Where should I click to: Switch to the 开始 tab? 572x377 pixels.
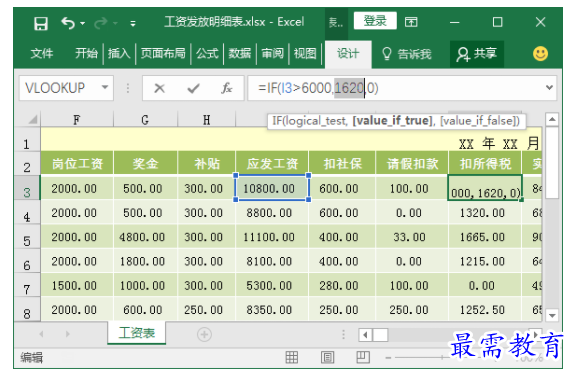click(x=86, y=54)
